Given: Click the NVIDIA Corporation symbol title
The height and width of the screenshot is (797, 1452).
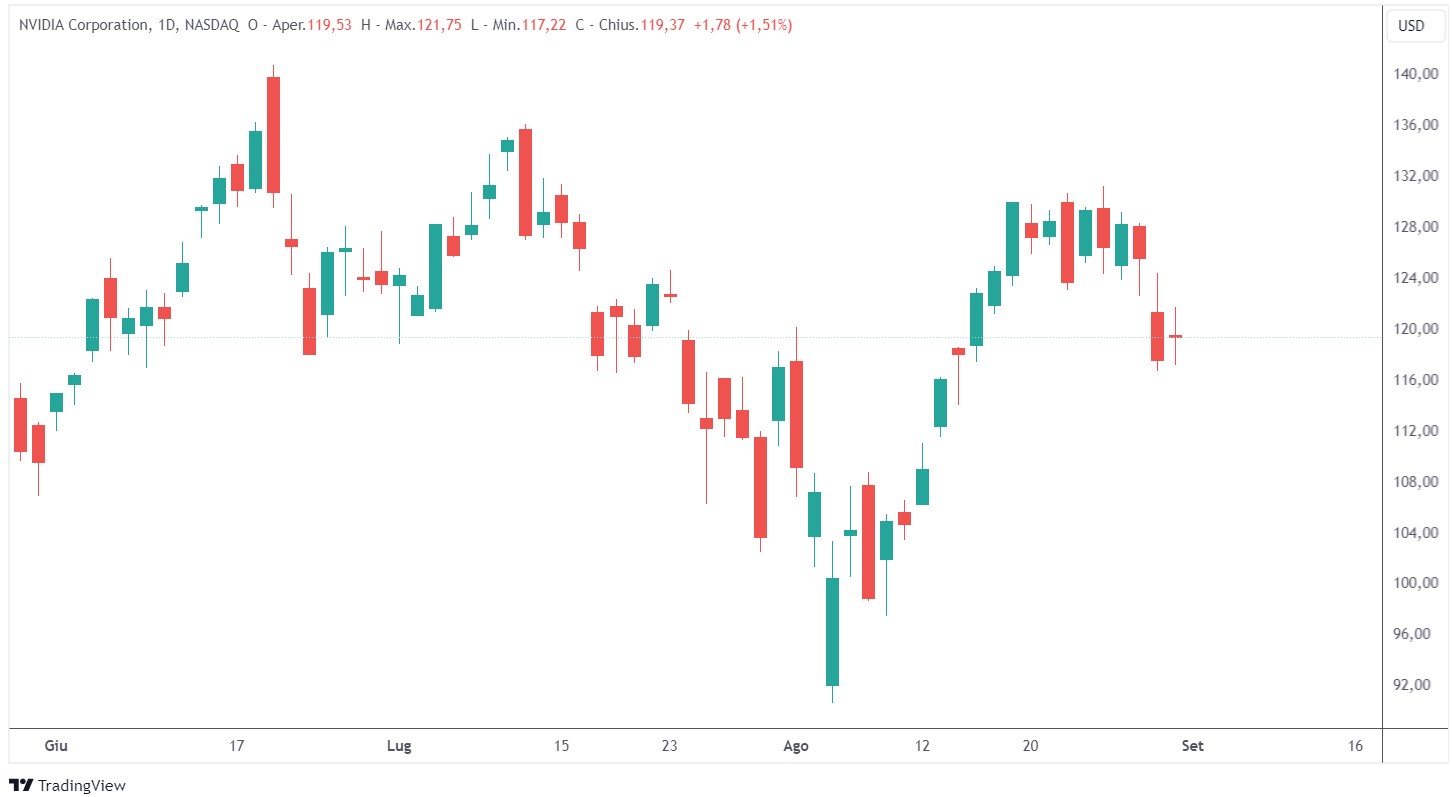Looking at the screenshot, I should point(84,25).
